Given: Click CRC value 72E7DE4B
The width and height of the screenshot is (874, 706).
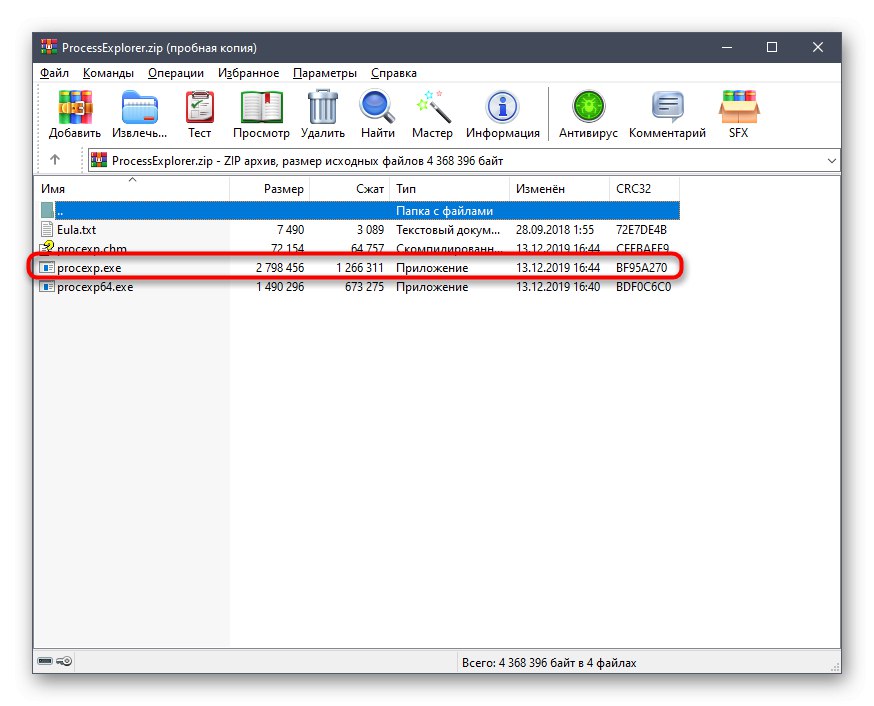Looking at the screenshot, I should (641, 230).
